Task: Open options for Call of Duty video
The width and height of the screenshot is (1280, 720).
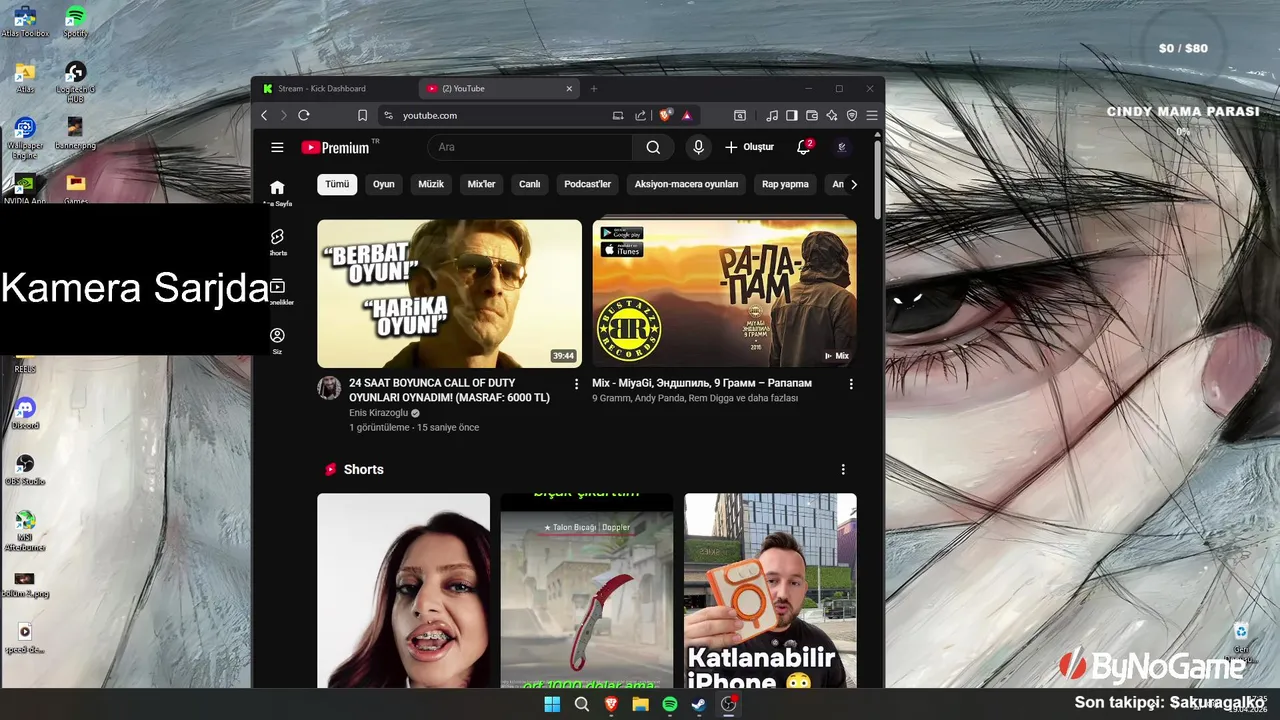Action: pos(576,384)
